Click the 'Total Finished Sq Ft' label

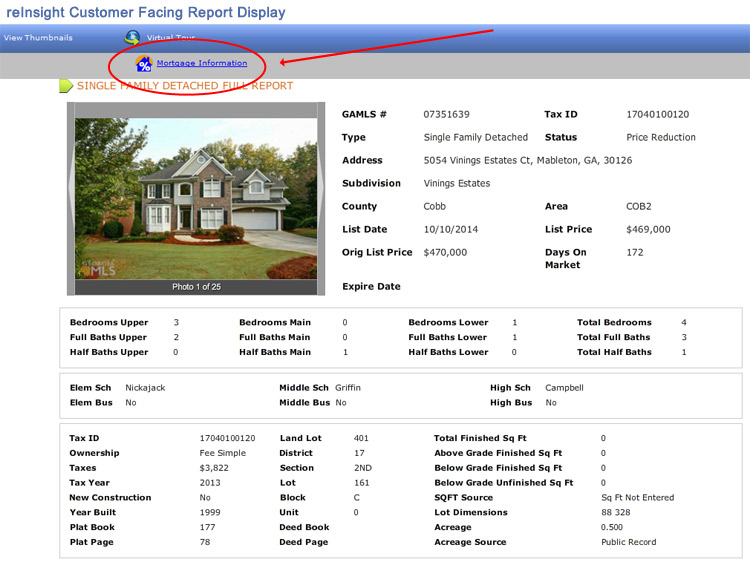click(x=480, y=438)
